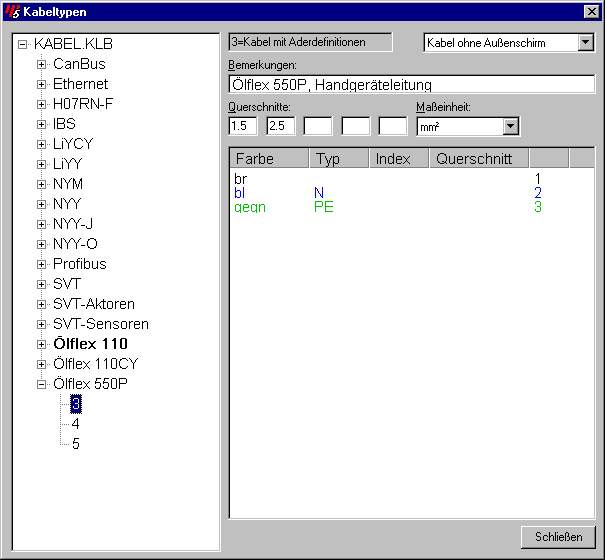Select the KABEL.KLB root entry
Viewport: 605px width, 560px height.
point(73,44)
